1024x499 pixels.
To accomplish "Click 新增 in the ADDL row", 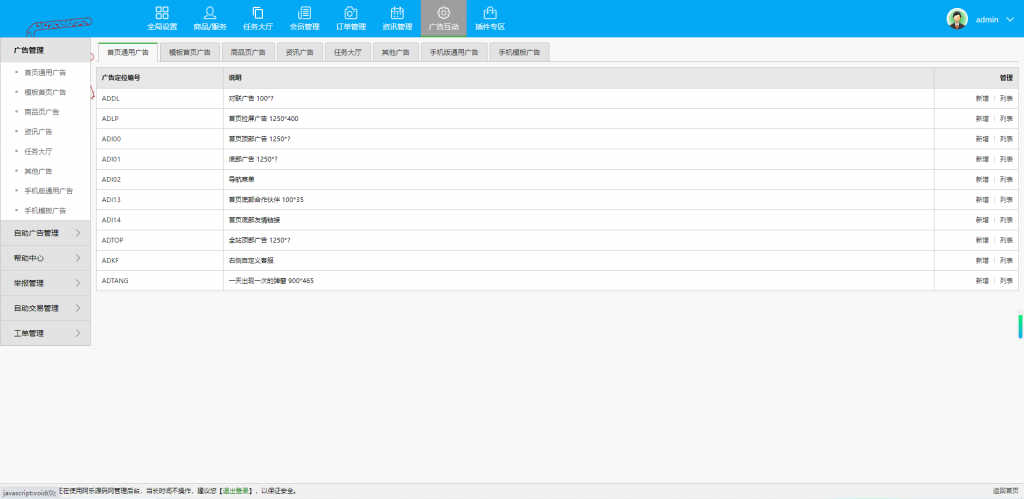I will click(x=982, y=98).
